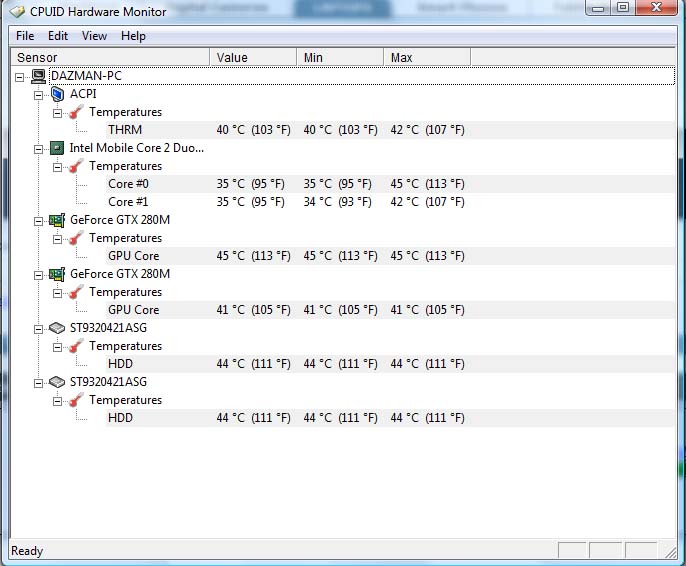The image size is (686, 566).
Task: Collapse the second ST9320421ASG drive node
Action: pyautogui.click(x=38, y=384)
